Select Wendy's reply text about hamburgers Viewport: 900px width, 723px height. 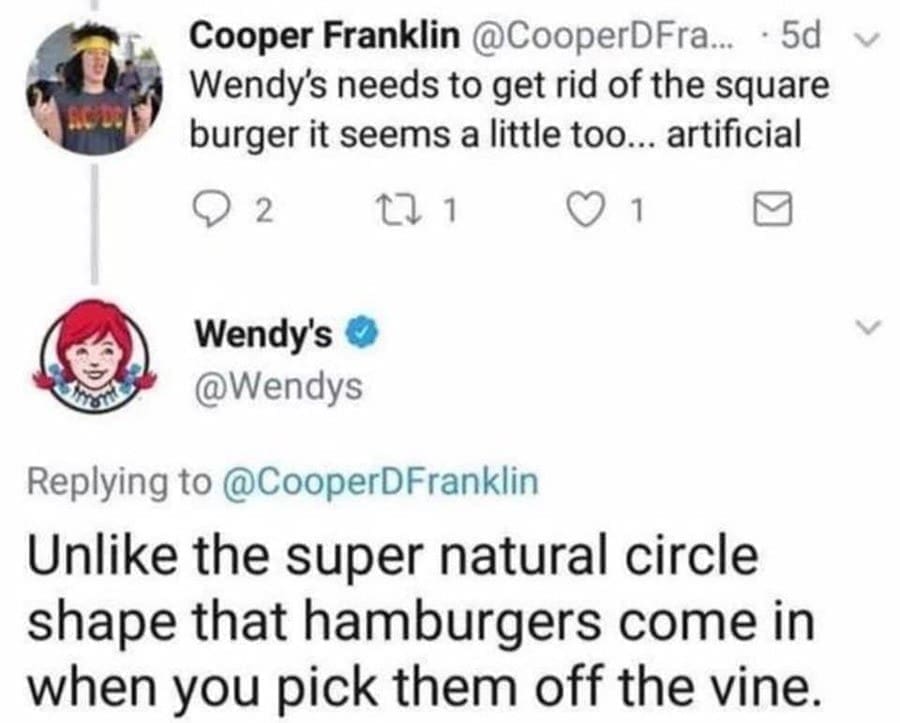[420, 622]
